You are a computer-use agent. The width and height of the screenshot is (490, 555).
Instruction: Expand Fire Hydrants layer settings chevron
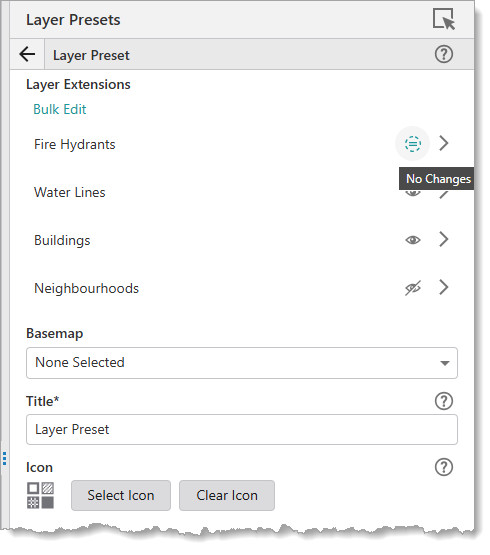pyautogui.click(x=444, y=143)
